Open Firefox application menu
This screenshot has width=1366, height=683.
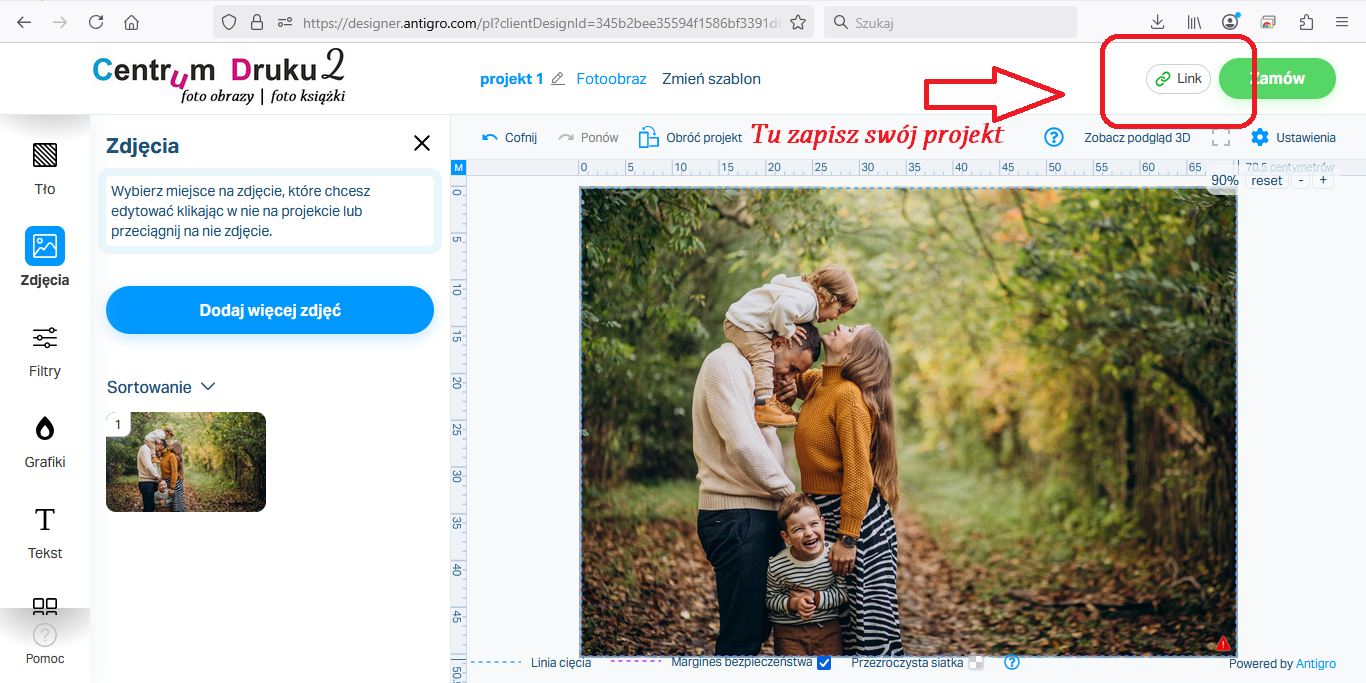[x=1342, y=22]
